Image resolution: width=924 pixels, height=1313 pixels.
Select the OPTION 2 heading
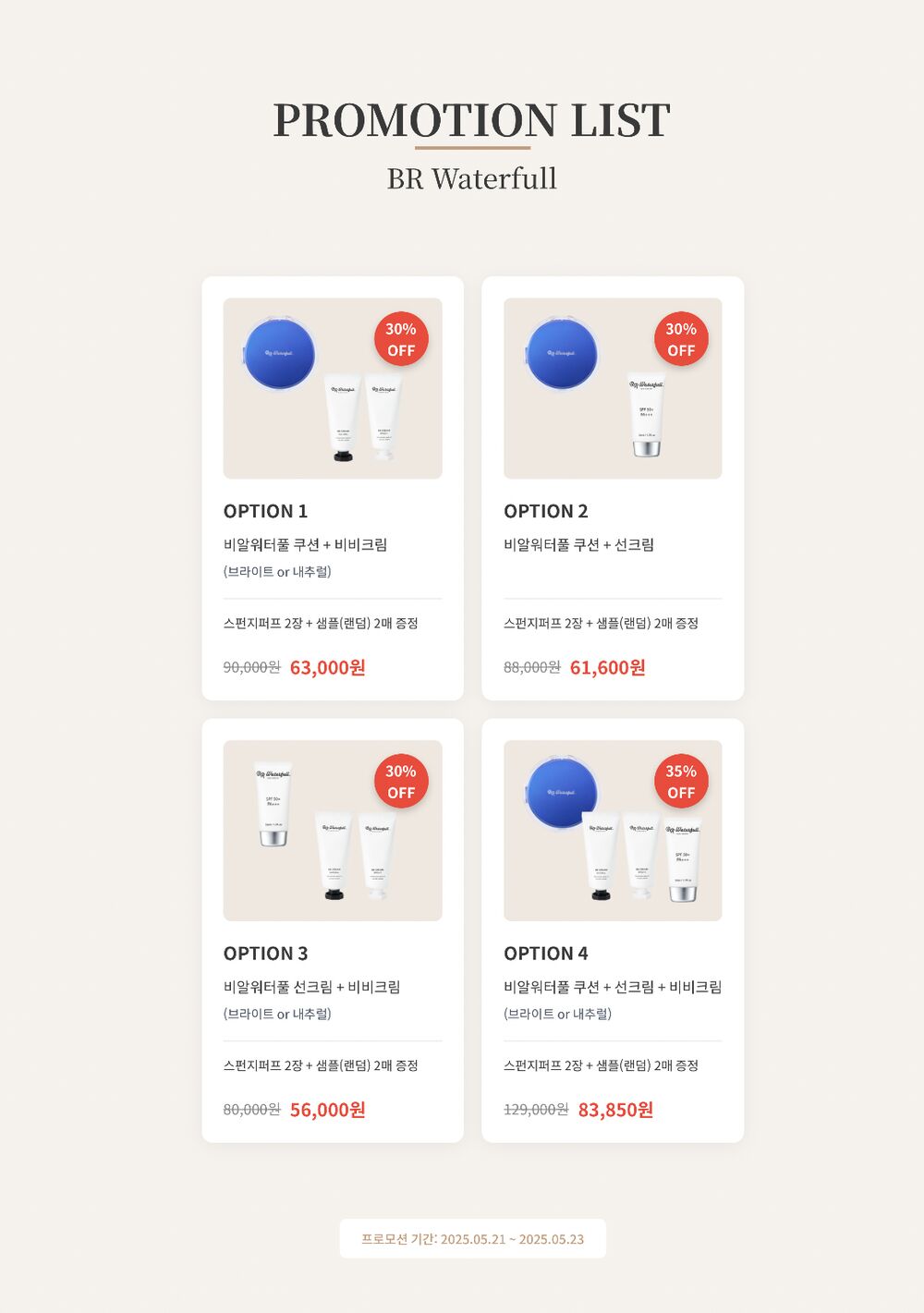point(546,511)
